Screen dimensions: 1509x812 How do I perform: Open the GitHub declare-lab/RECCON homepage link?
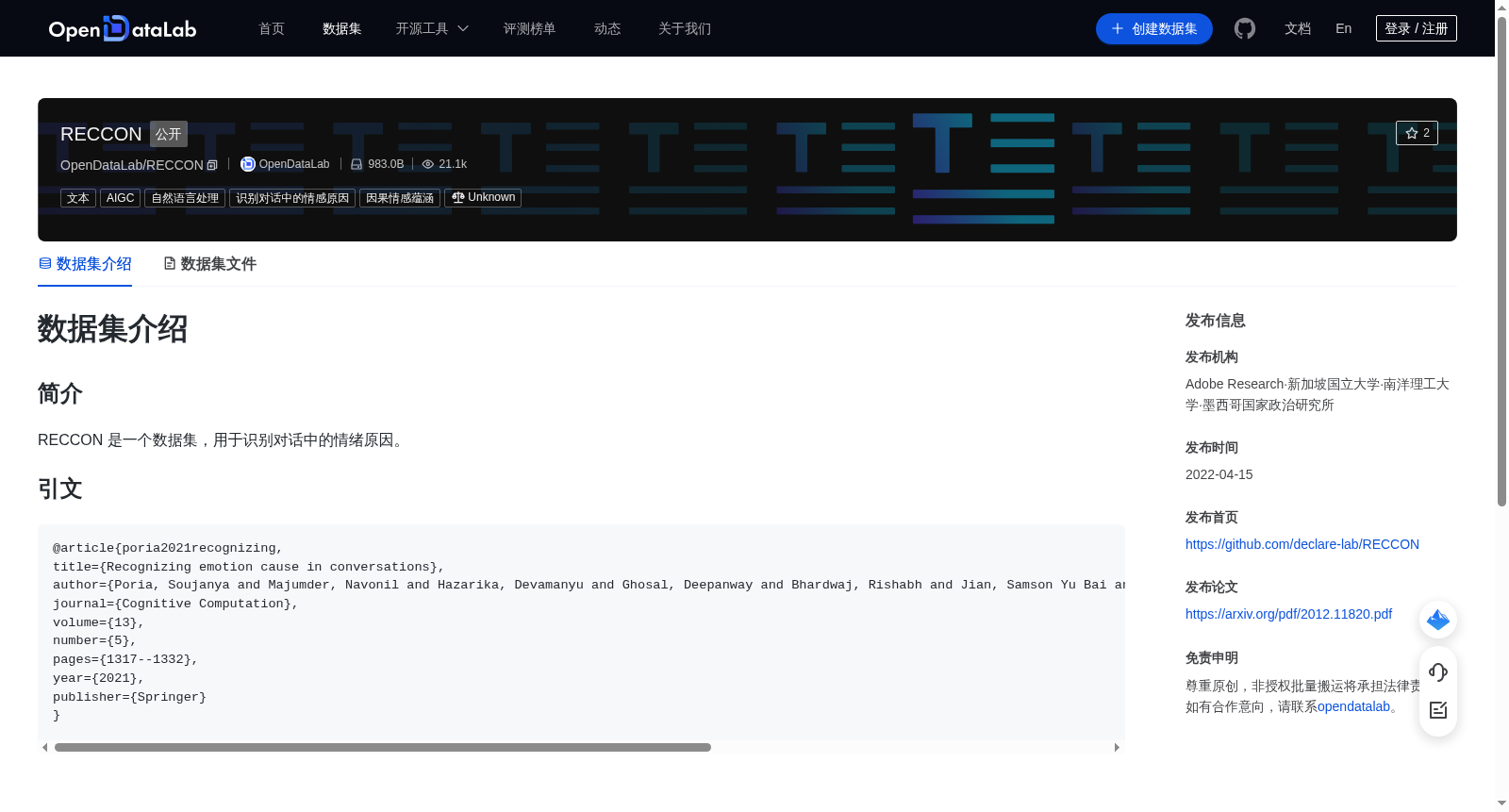(1302, 544)
